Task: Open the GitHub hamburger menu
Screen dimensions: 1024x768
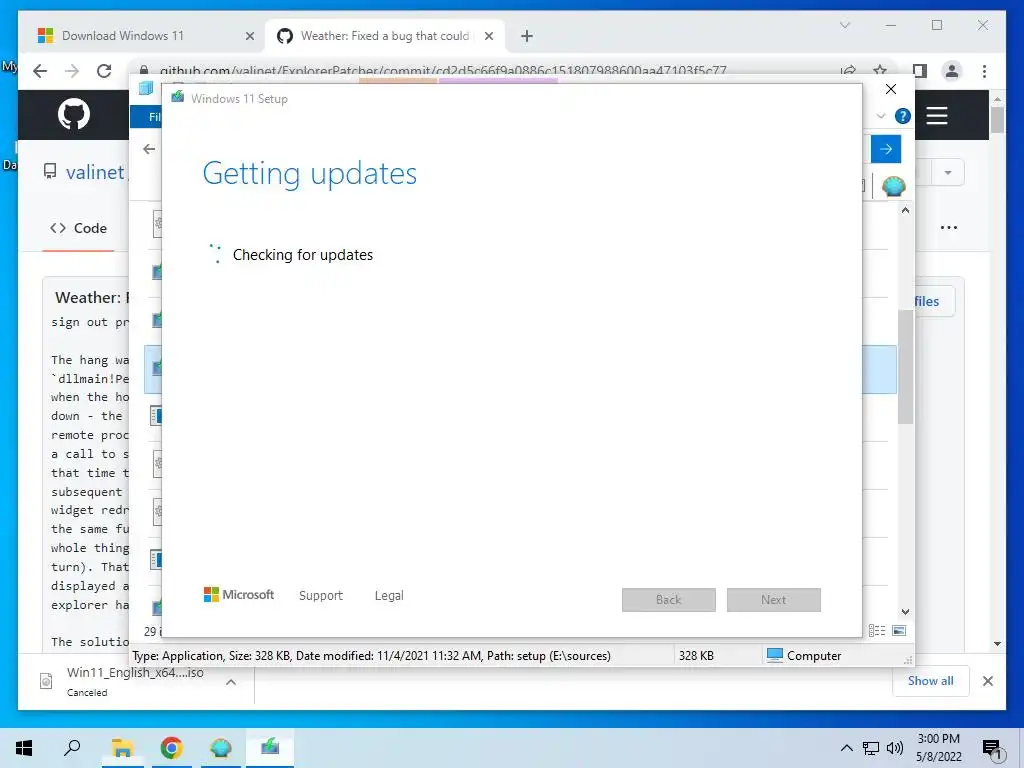Action: pos(936,116)
